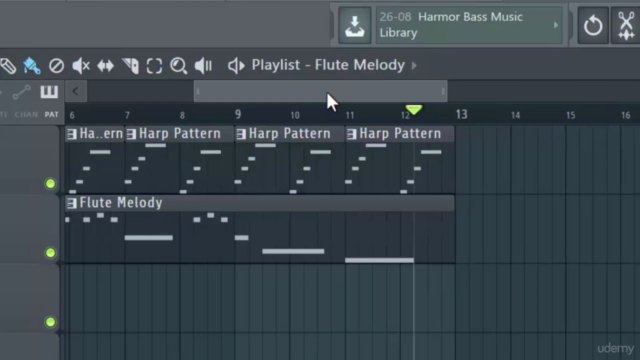Expand the Harmor Bass Music Library arrow
Image resolution: width=640 pixels, height=360 pixels.
[x=556, y=25]
